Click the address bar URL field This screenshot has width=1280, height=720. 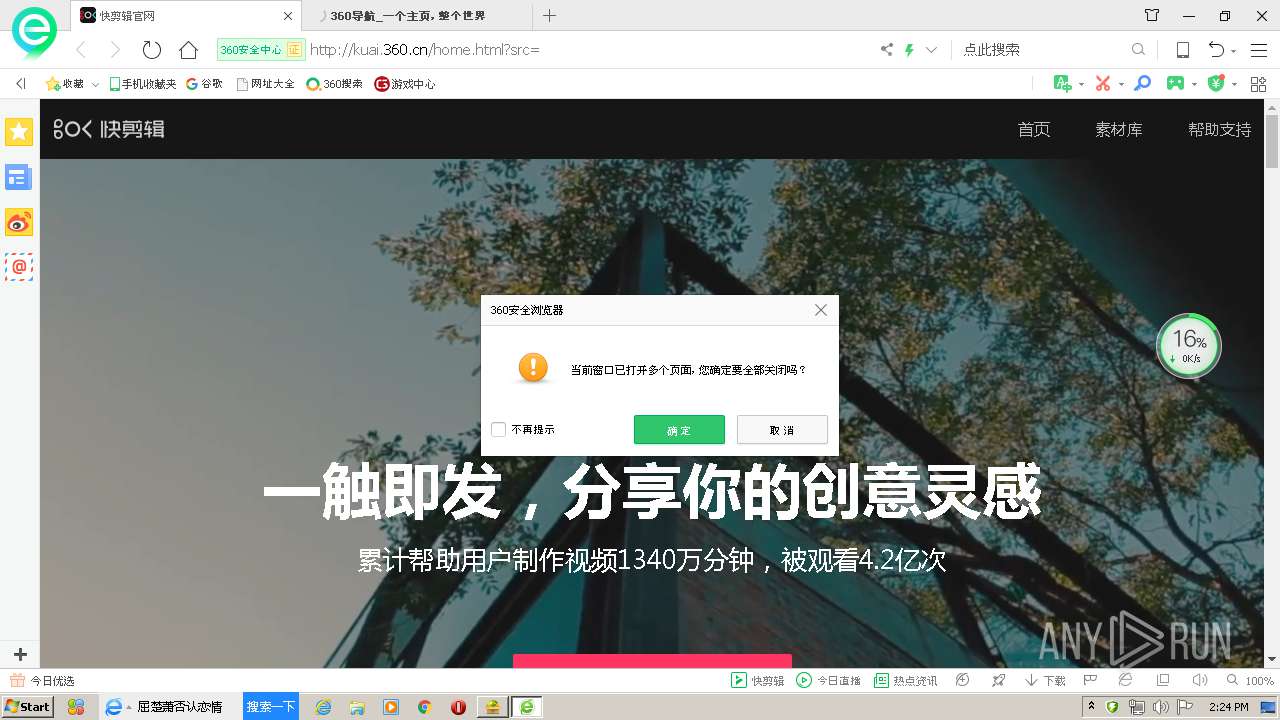click(x=590, y=49)
